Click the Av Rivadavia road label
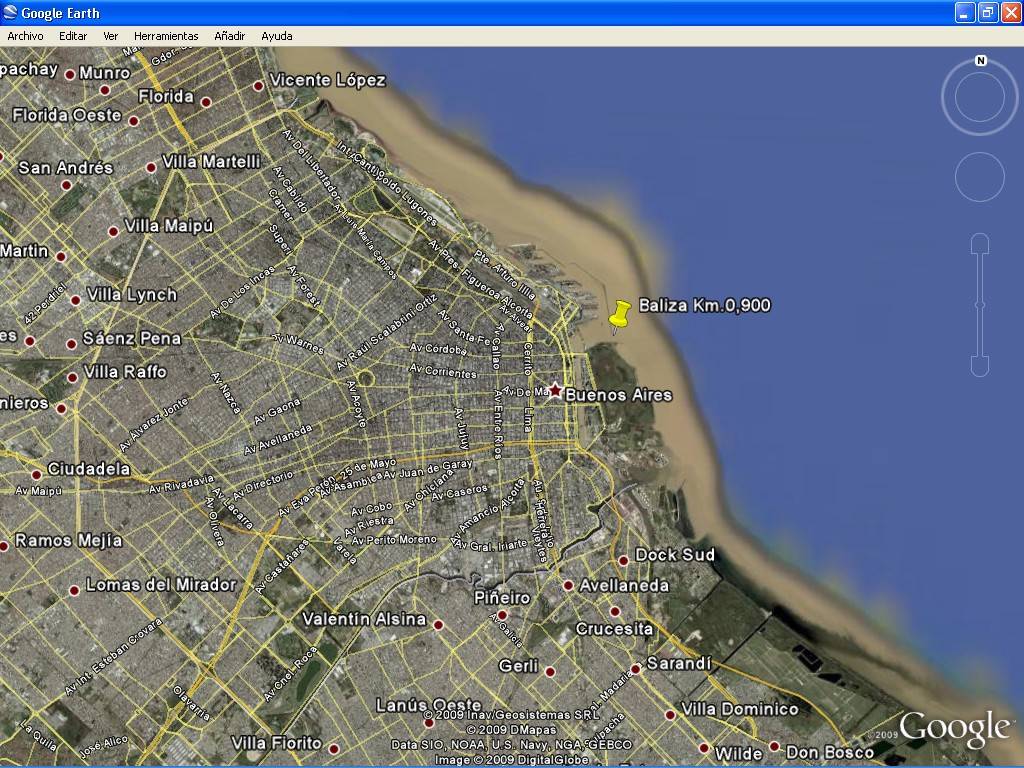Viewport: 1024px width, 768px height. 181,485
